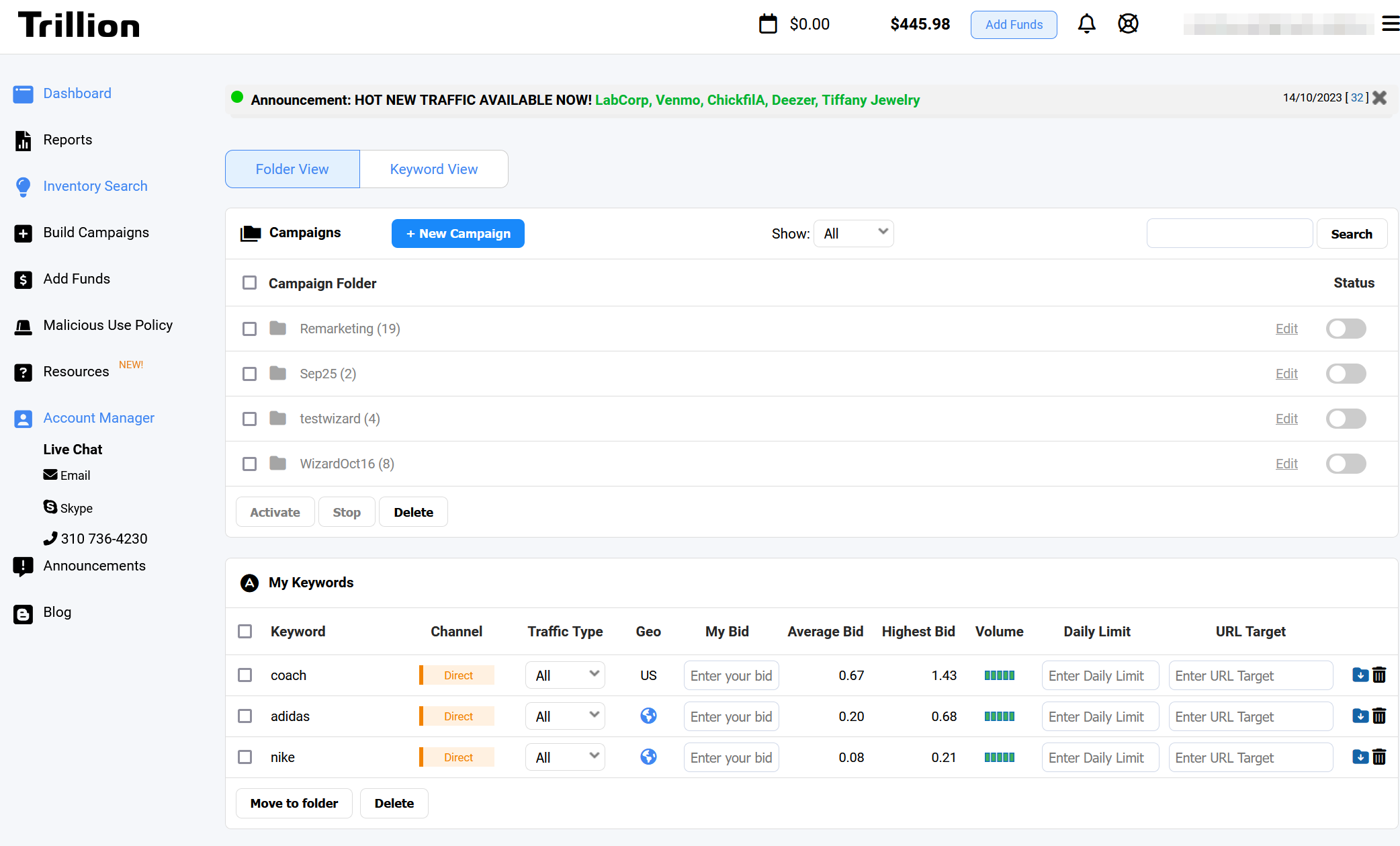Open Traffic Type dropdown for coach
Screen dimensions: 1400x846
[565, 675]
